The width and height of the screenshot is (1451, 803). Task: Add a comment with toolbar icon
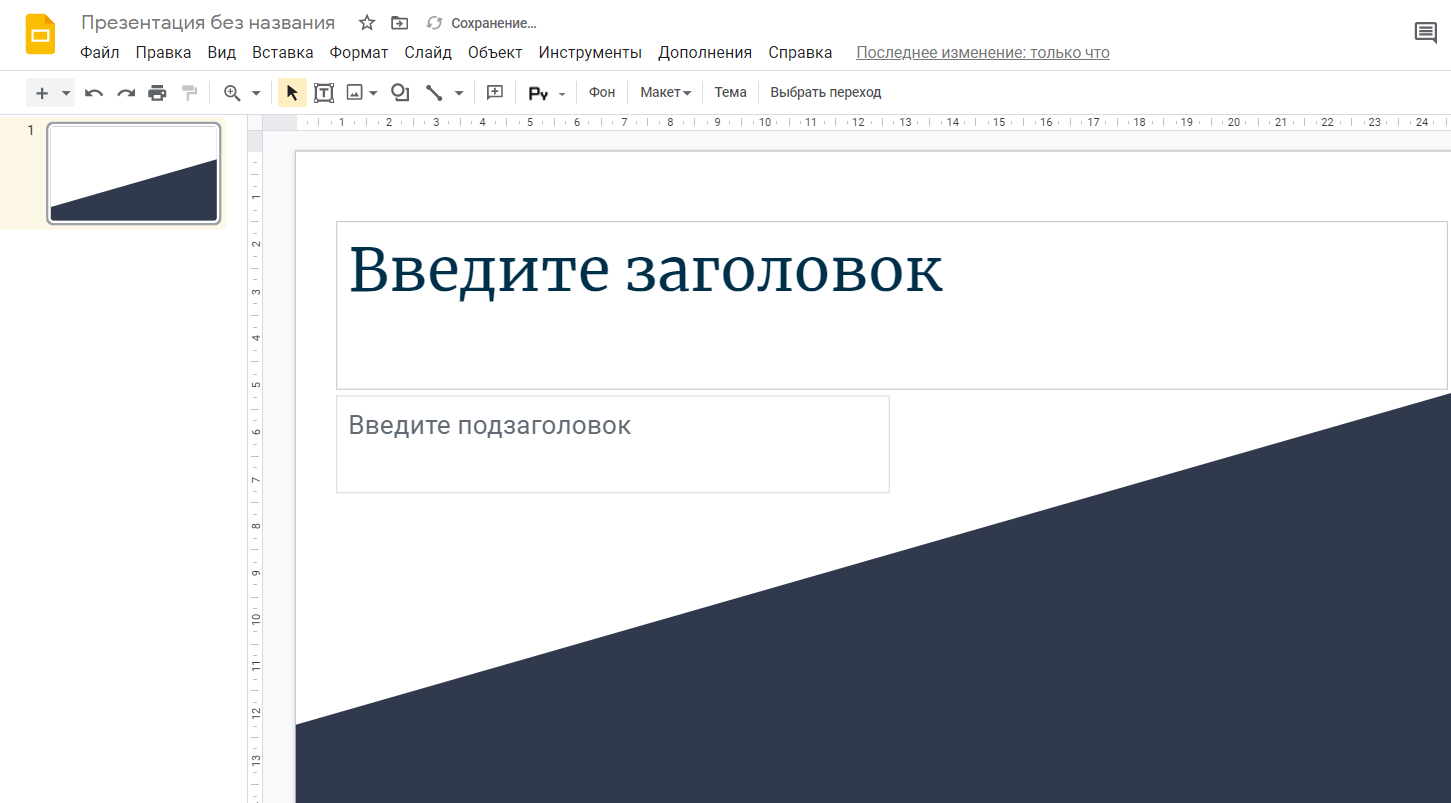click(x=495, y=93)
